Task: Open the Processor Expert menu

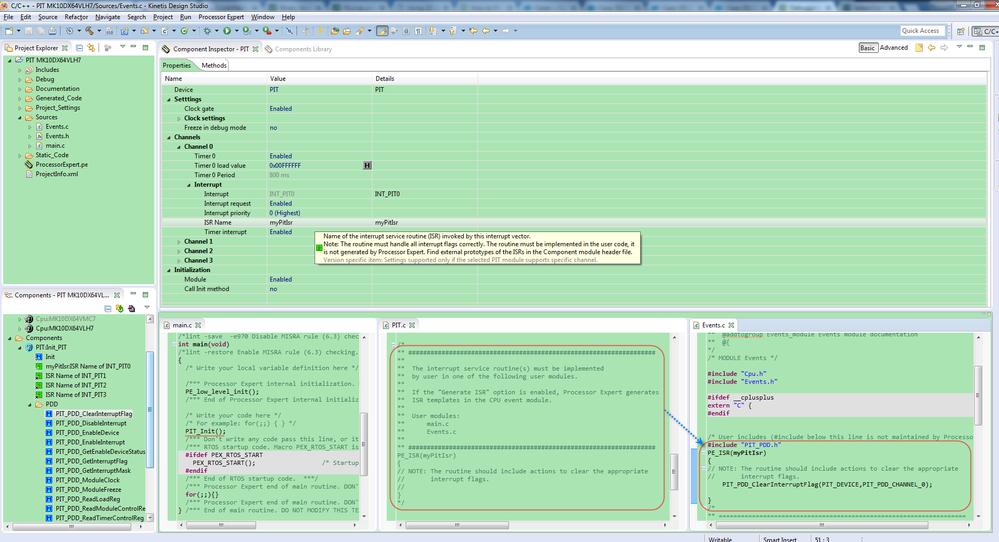Action: click(221, 17)
